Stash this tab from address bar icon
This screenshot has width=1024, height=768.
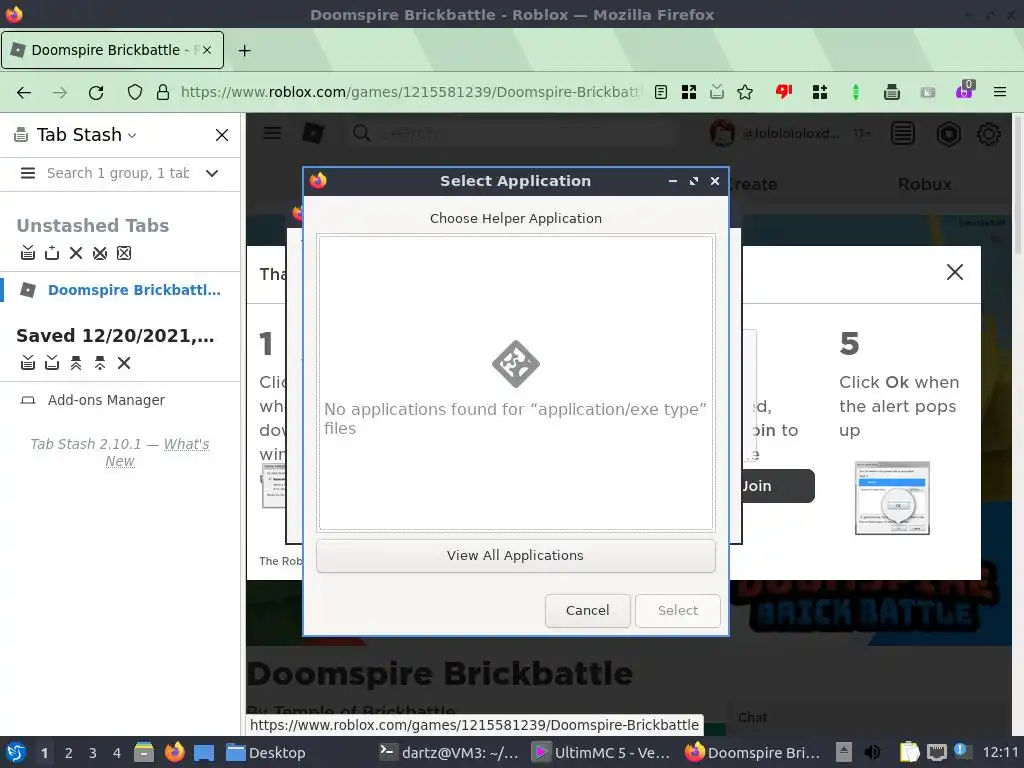pos(717,92)
